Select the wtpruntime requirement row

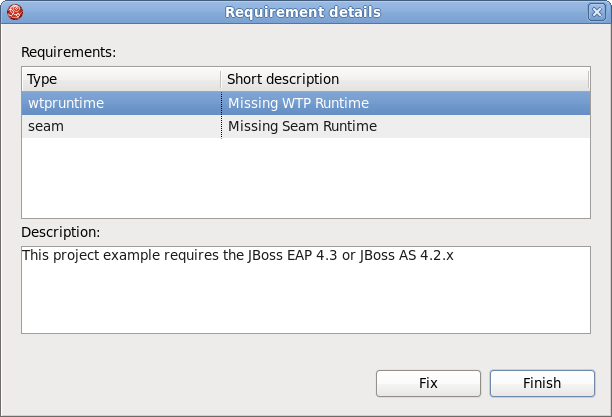[66, 103]
